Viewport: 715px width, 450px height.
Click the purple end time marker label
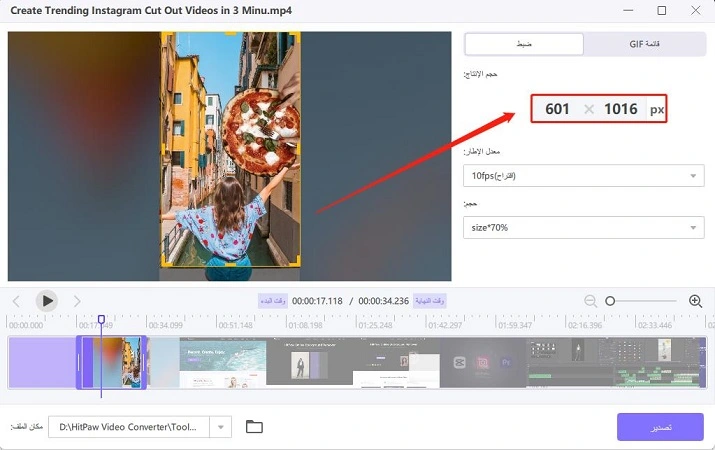click(x=430, y=300)
